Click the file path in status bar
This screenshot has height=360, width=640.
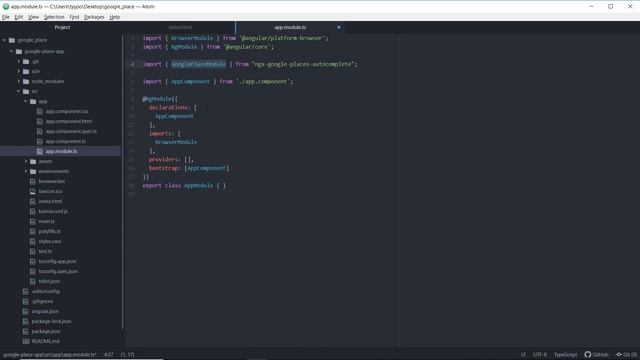[50, 355]
